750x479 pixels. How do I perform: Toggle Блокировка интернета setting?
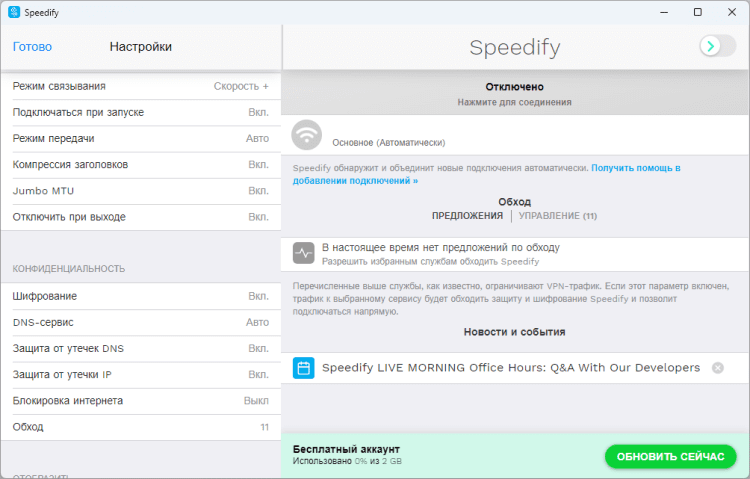[257, 401]
